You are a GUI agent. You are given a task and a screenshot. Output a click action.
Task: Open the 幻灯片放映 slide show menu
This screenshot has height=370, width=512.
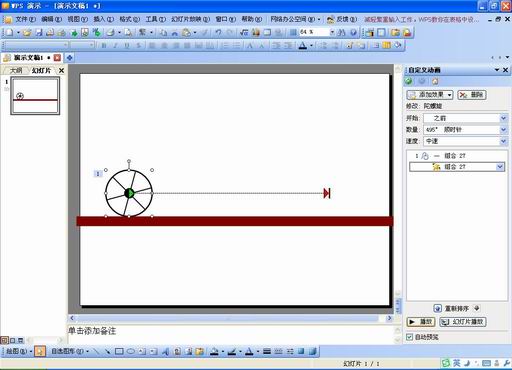click(x=190, y=19)
